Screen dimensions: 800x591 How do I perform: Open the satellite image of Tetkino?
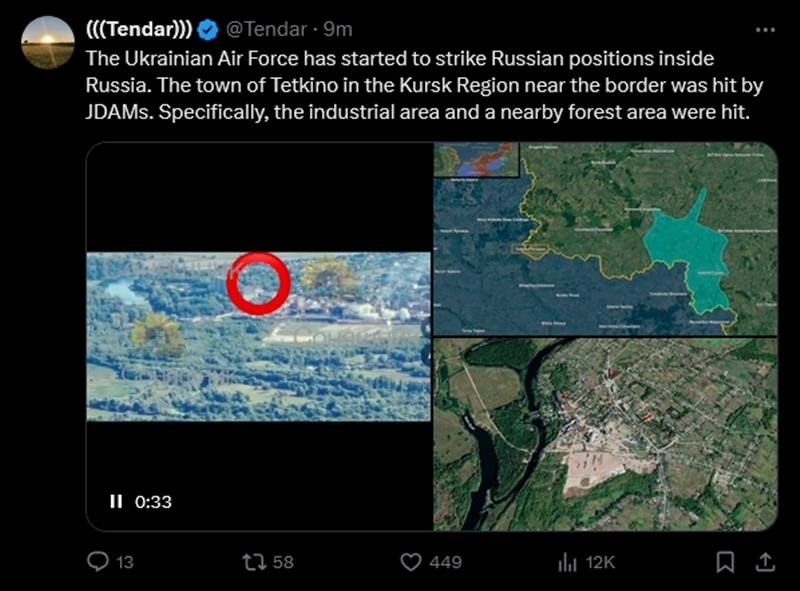pyautogui.click(x=605, y=433)
